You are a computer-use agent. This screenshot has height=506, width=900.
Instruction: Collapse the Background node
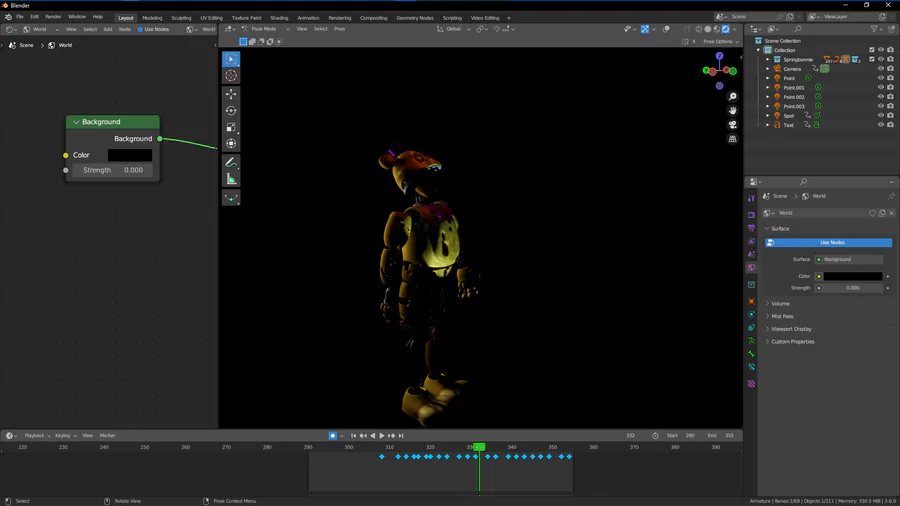[x=76, y=122]
